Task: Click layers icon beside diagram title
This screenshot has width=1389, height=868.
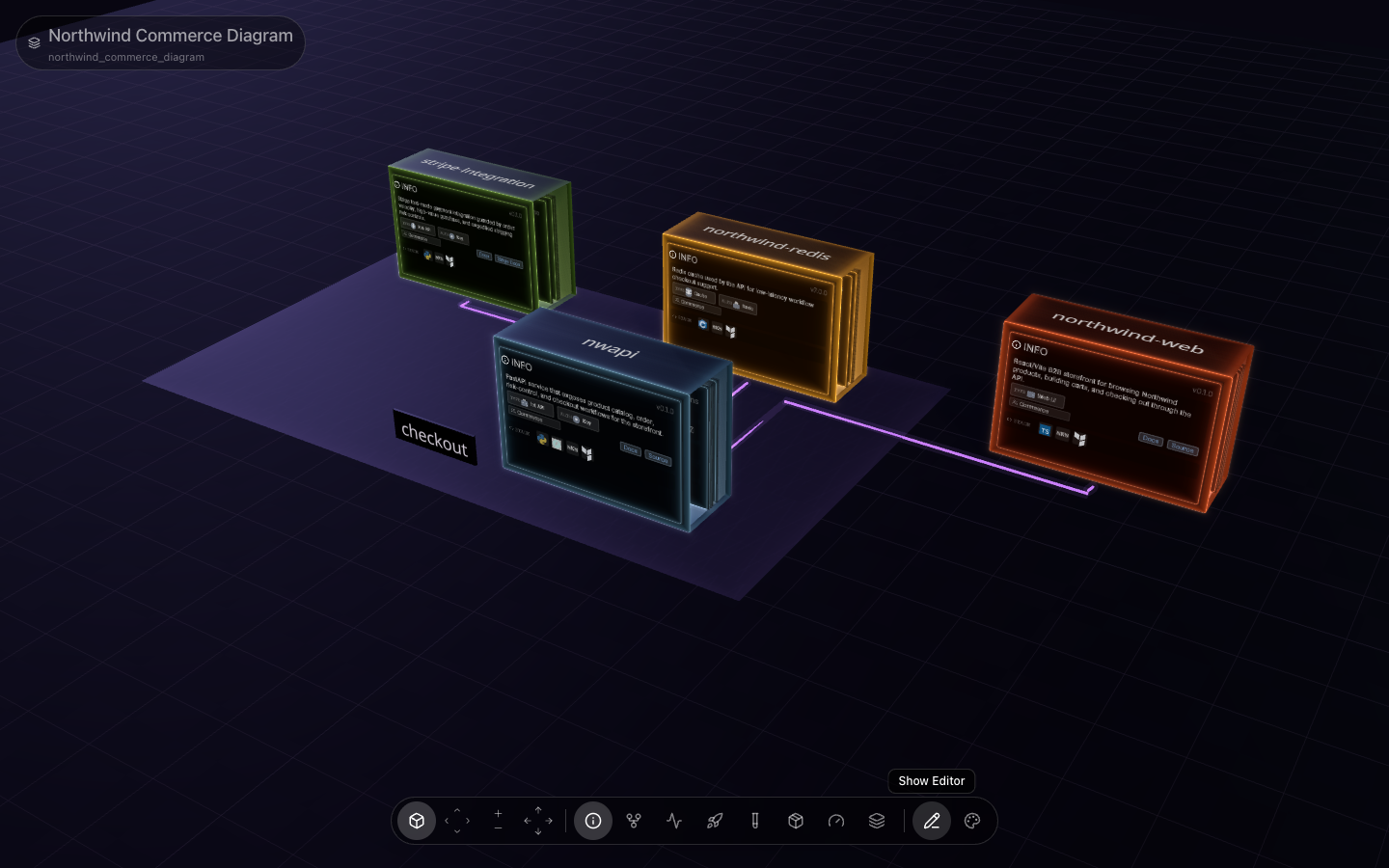Action: point(34,42)
